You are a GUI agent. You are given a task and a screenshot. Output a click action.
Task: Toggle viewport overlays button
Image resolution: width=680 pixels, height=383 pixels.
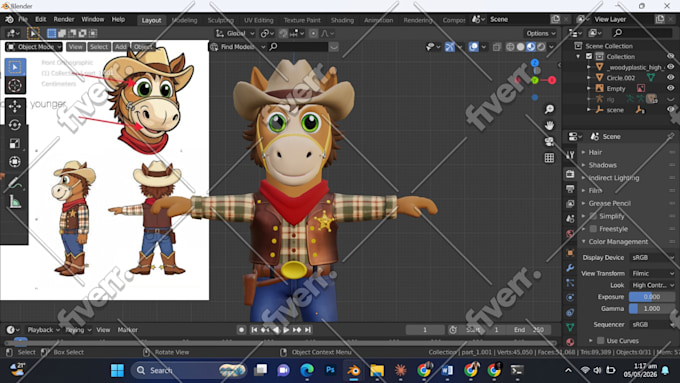(x=474, y=47)
